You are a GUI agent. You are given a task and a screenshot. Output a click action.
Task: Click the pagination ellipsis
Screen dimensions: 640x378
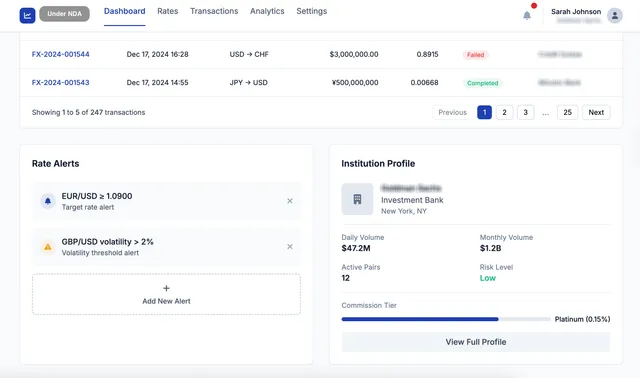[x=546, y=113]
